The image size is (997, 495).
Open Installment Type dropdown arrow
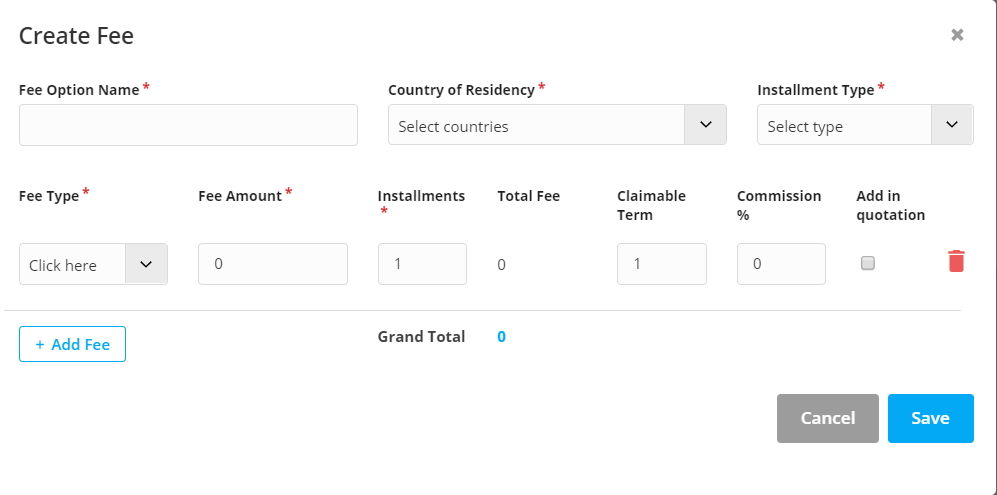tap(951, 125)
